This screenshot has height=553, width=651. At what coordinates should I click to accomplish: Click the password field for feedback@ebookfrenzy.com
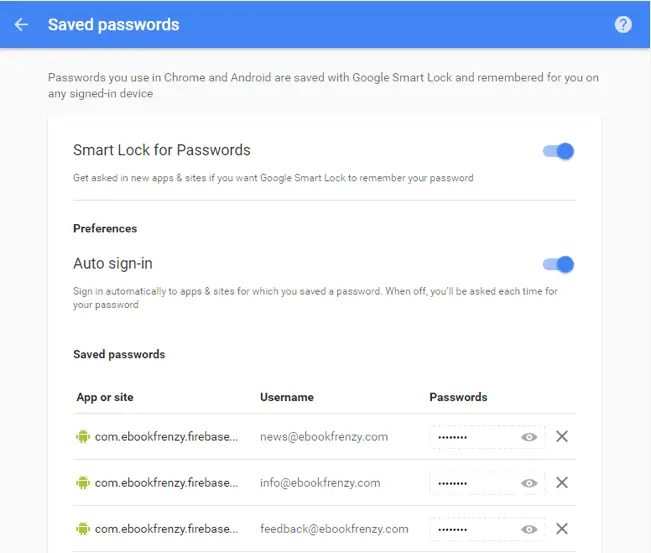pyautogui.click(x=472, y=529)
